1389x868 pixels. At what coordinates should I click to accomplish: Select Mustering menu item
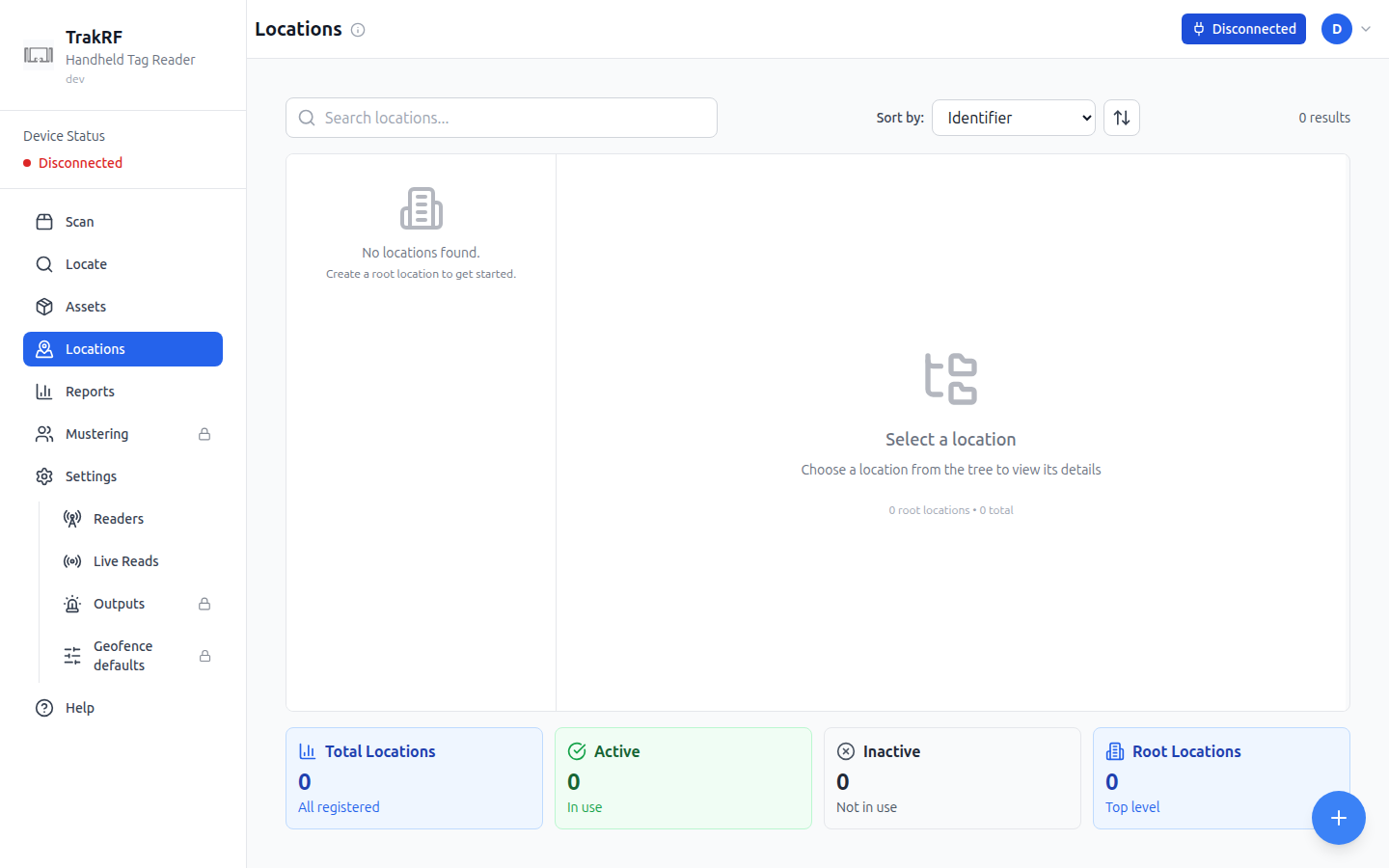coord(123,434)
